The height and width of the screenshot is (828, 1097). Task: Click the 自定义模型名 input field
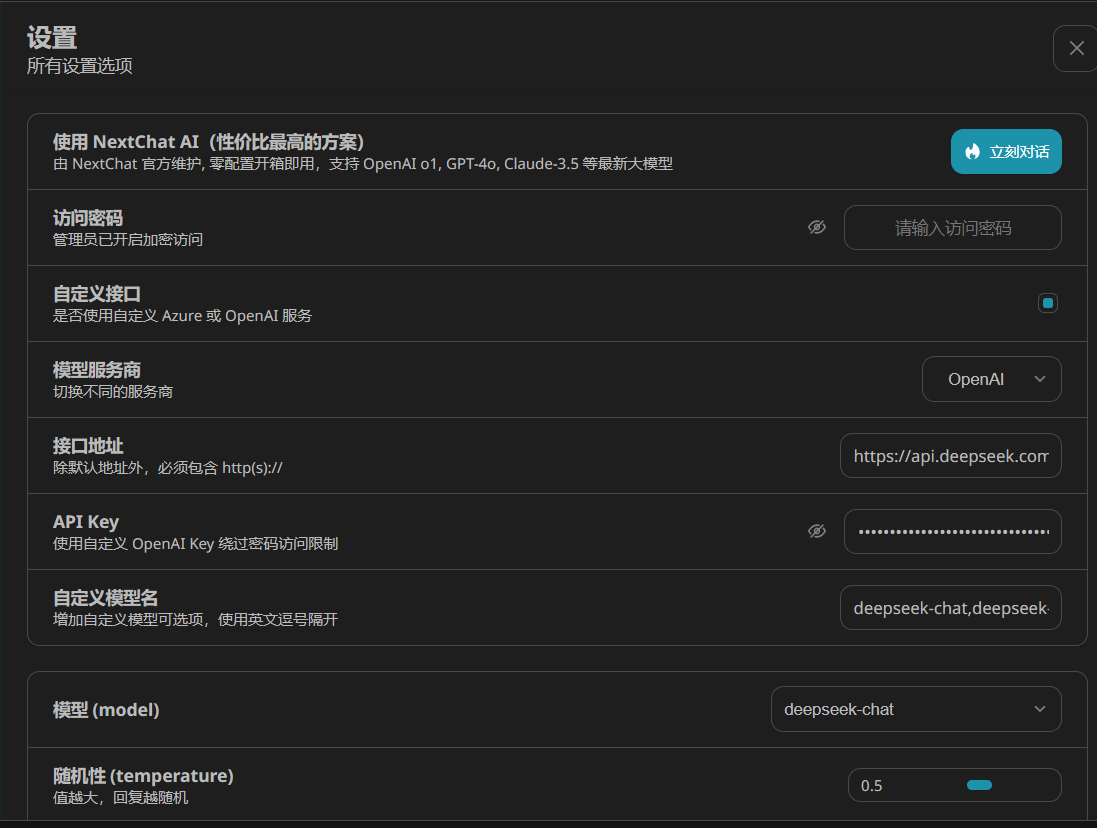pyautogui.click(x=950, y=608)
